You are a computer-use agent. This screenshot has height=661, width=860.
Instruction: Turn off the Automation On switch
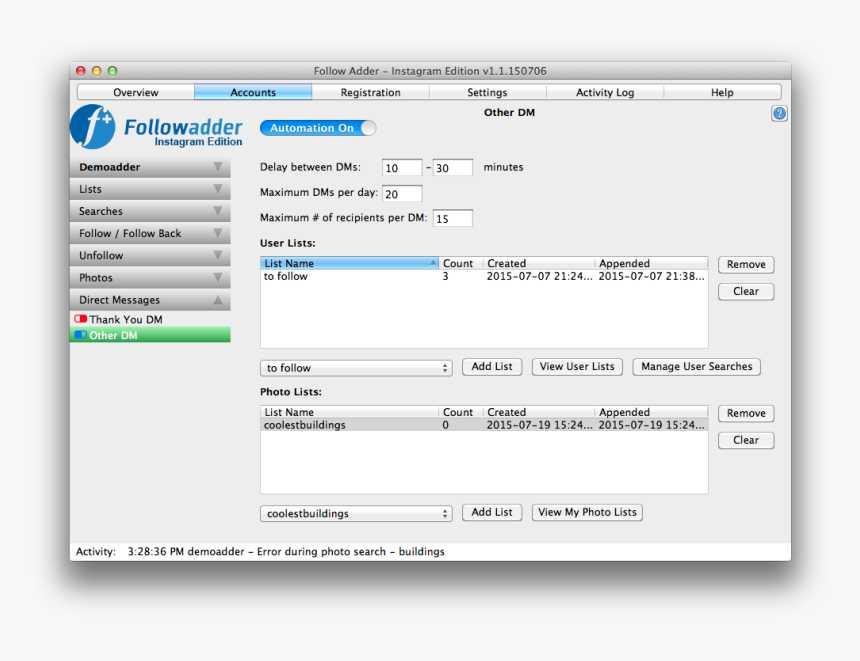tap(318, 128)
